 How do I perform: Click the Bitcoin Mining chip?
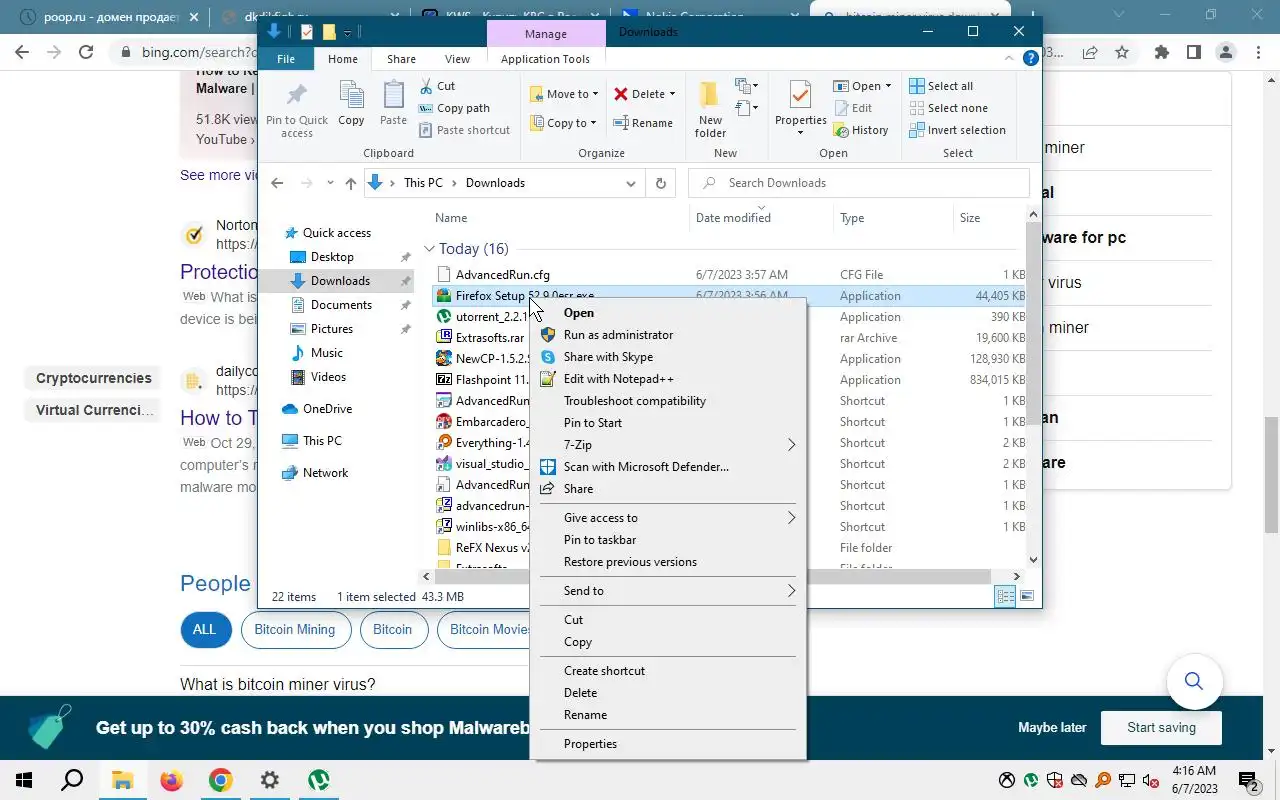pos(294,630)
